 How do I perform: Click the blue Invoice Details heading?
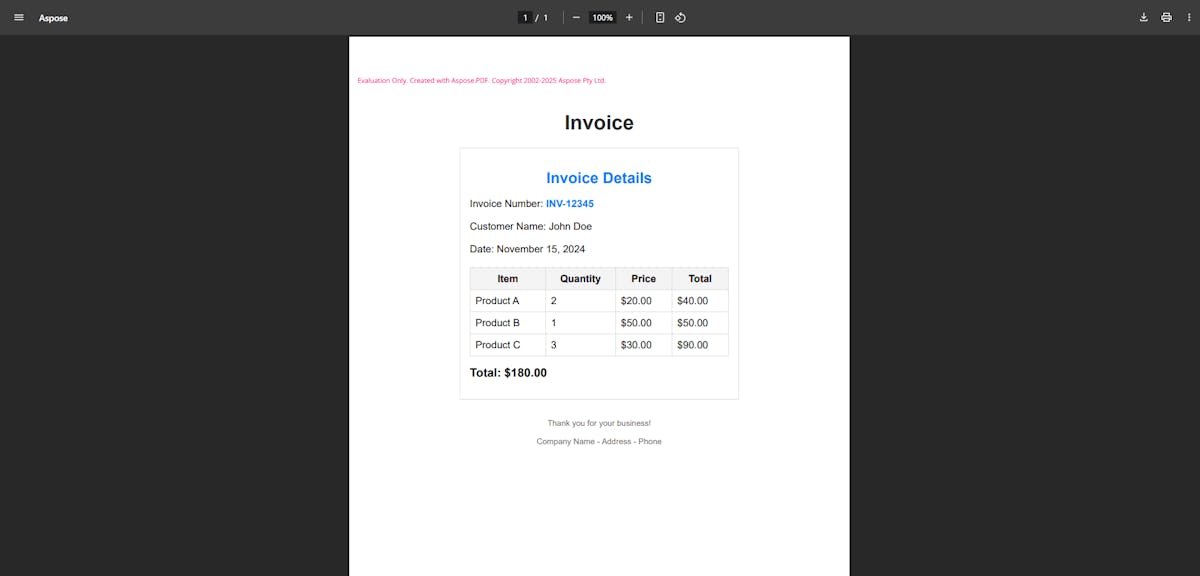click(598, 178)
